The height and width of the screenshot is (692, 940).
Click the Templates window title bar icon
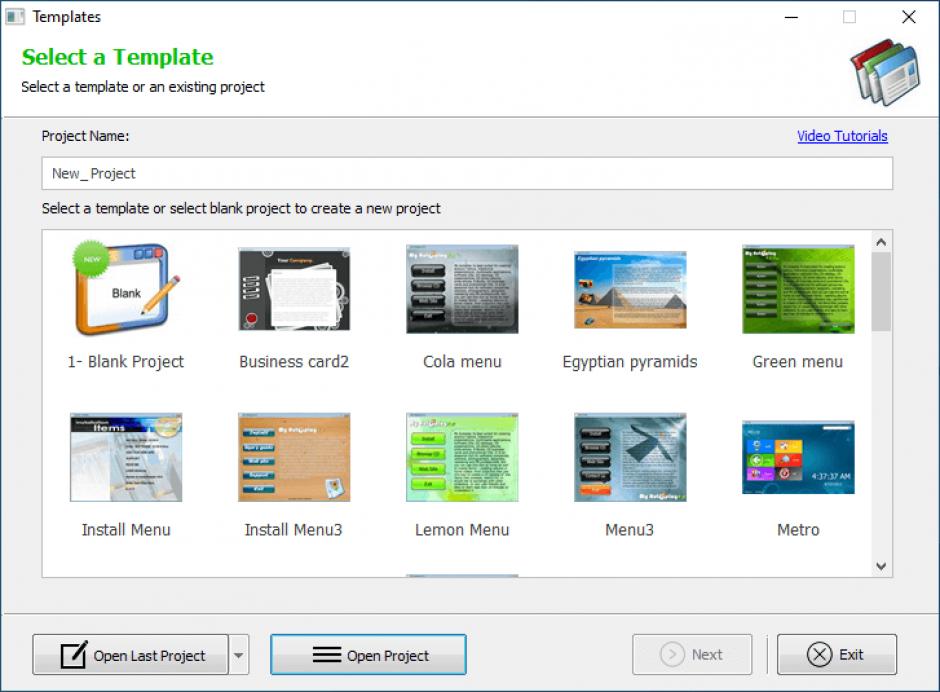[x=15, y=17]
